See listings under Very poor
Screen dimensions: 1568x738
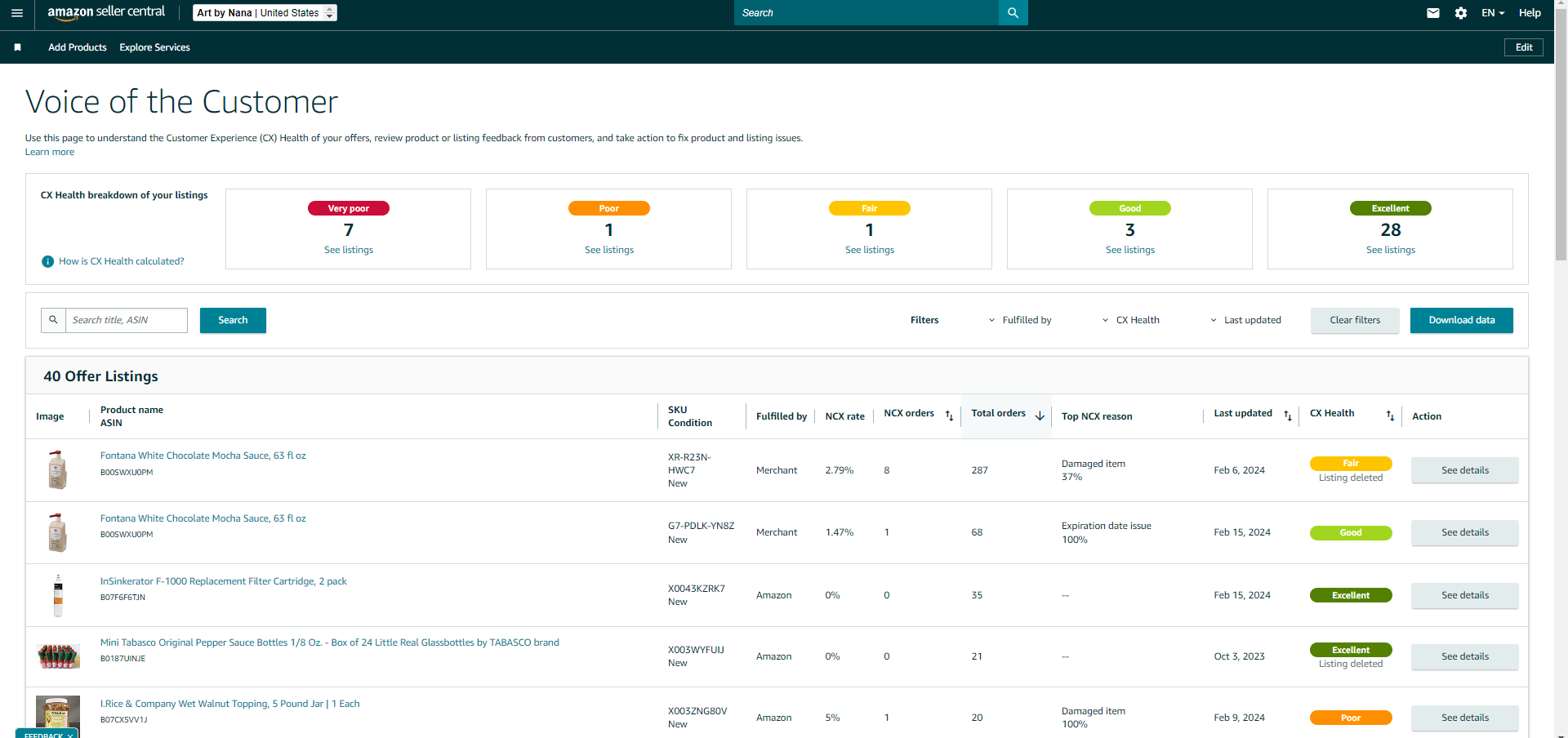coord(349,250)
